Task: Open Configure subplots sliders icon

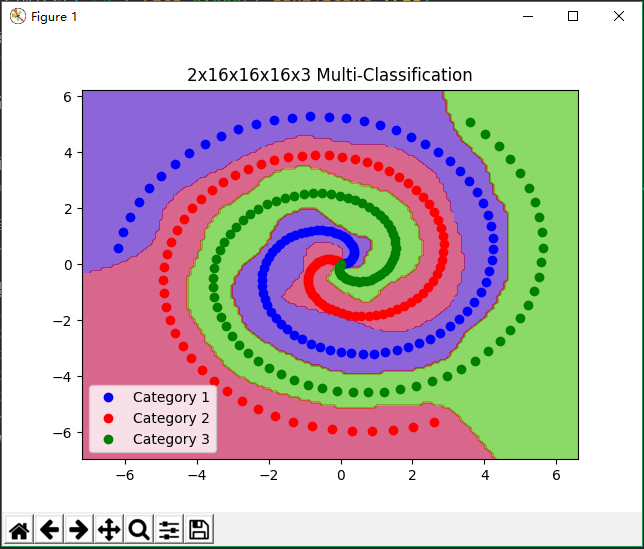Action: (x=169, y=530)
